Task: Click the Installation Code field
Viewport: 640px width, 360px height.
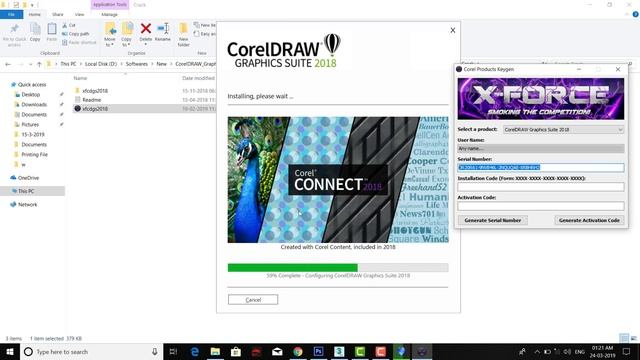Action: tap(541, 187)
